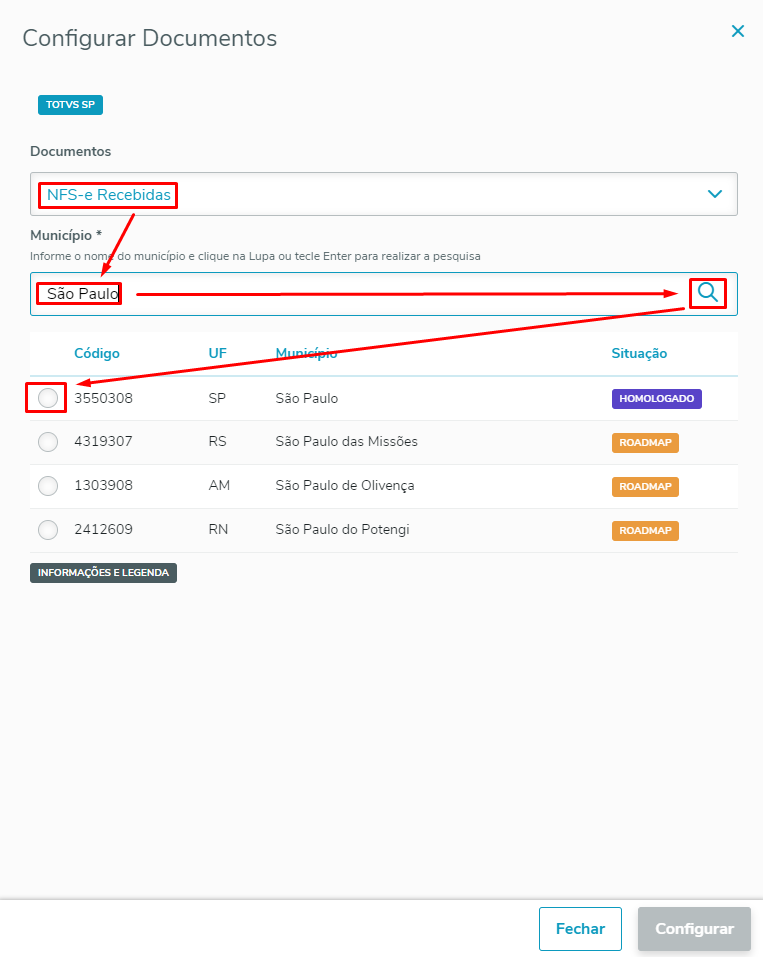Close the Configurar Documentos dialog
This screenshot has height=957, width=763.
pyautogui.click(x=738, y=31)
